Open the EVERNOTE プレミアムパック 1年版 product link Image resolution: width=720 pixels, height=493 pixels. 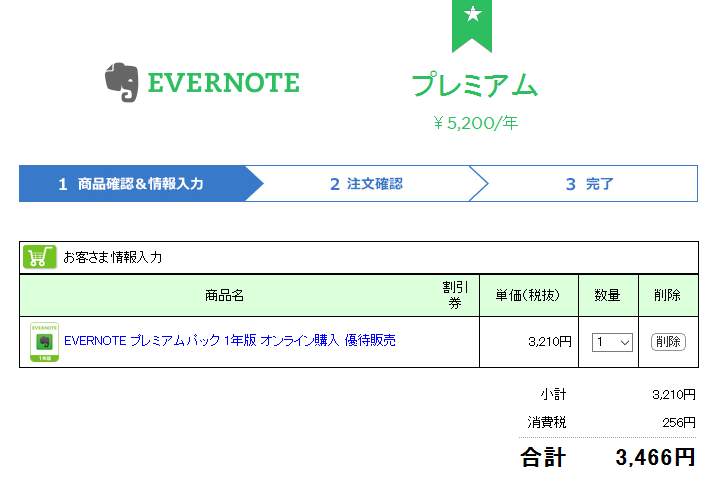(230, 341)
